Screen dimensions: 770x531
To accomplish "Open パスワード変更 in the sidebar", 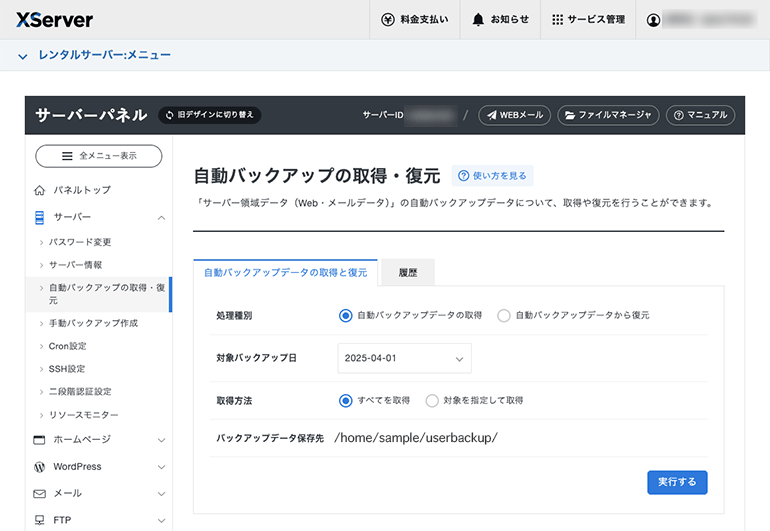I will tap(80, 242).
